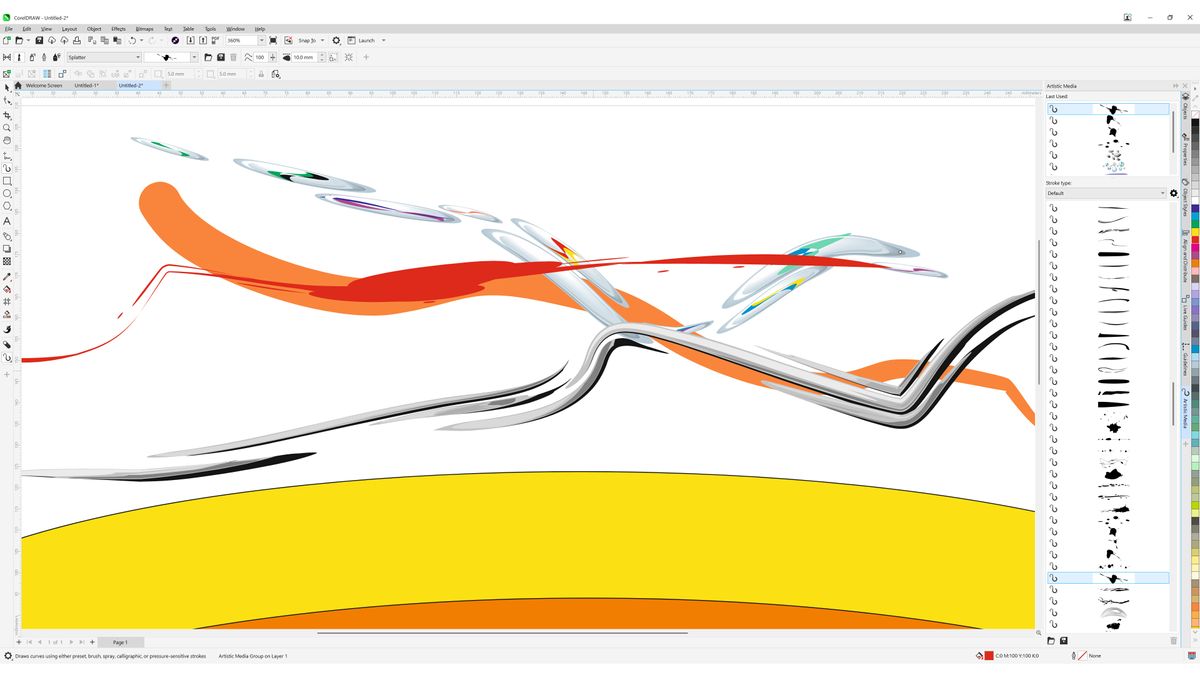Enable Sprayer mode on the property bar
Viewport: 1200px width, 675px height.
(x=31, y=57)
